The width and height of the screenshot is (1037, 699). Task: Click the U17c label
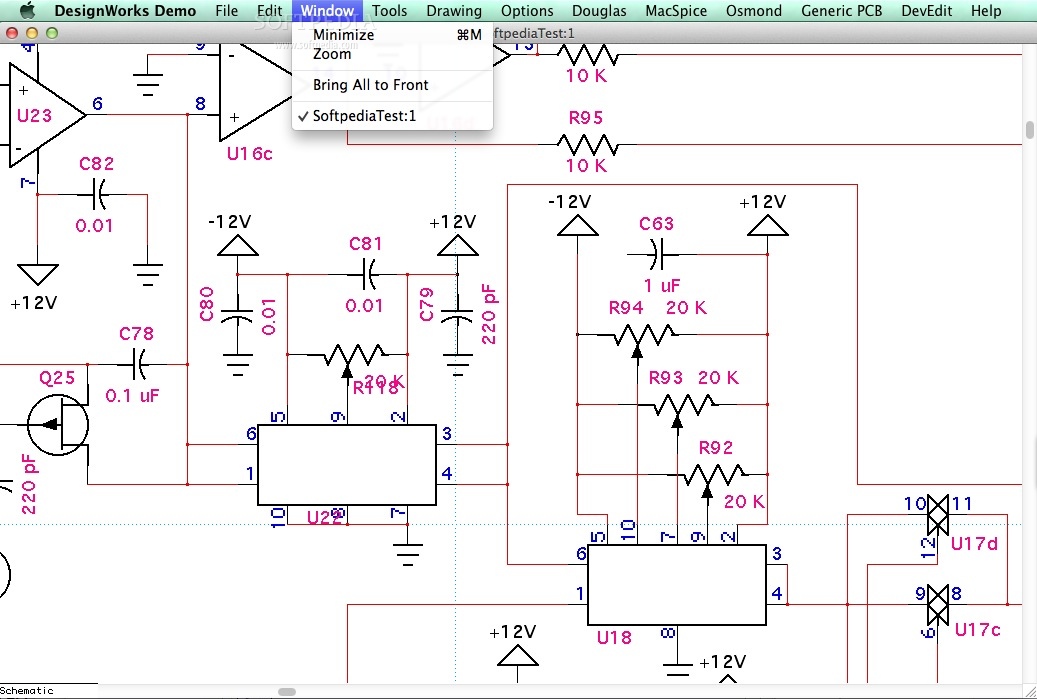pos(977,630)
